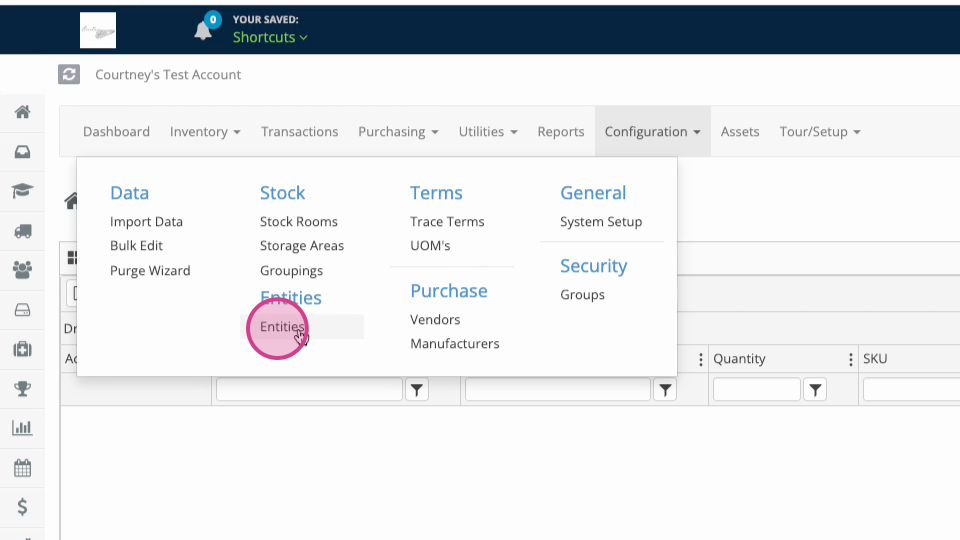Open the dollar sign sidebar icon
Image resolution: width=960 pixels, height=540 pixels.
tap(23, 507)
